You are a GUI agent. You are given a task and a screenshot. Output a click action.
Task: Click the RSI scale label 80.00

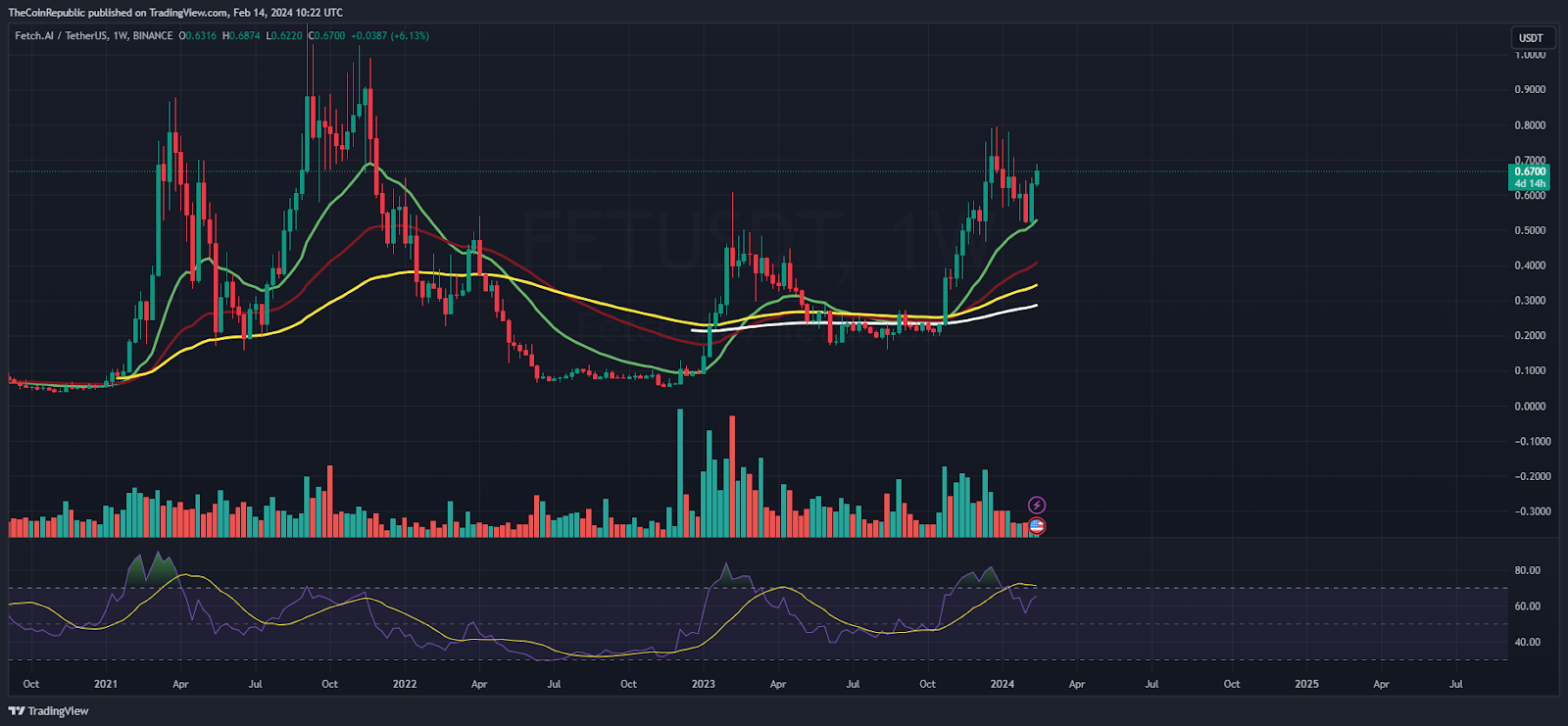click(x=1527, y=570)
